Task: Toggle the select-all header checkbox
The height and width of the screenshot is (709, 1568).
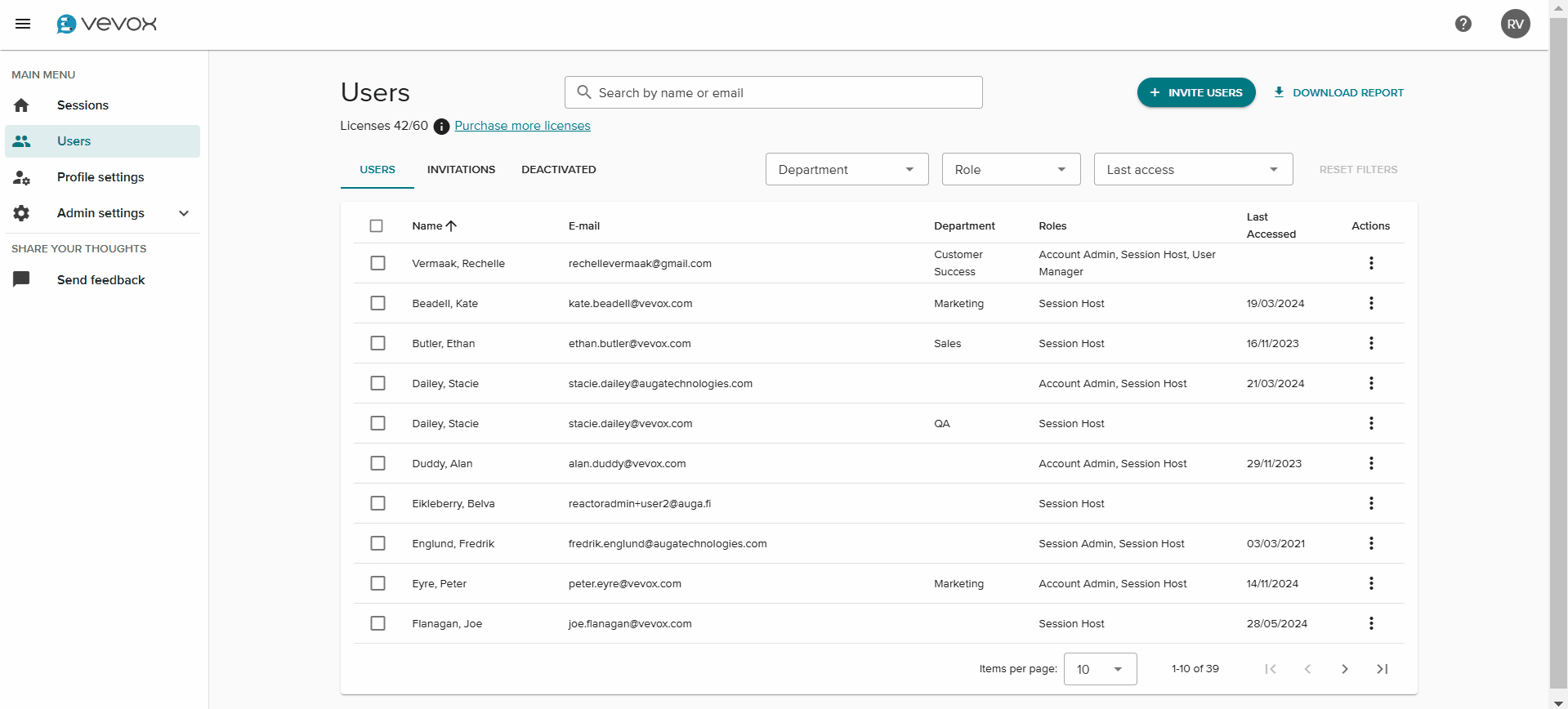Action: point(377,225)
